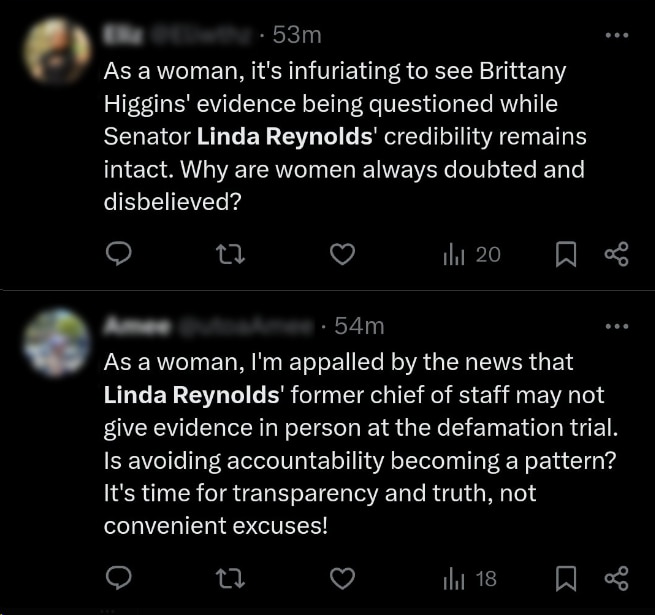Repost the chief of staff tweet
The height and width of the screenshot is (615, 655).
coord(231,578)
